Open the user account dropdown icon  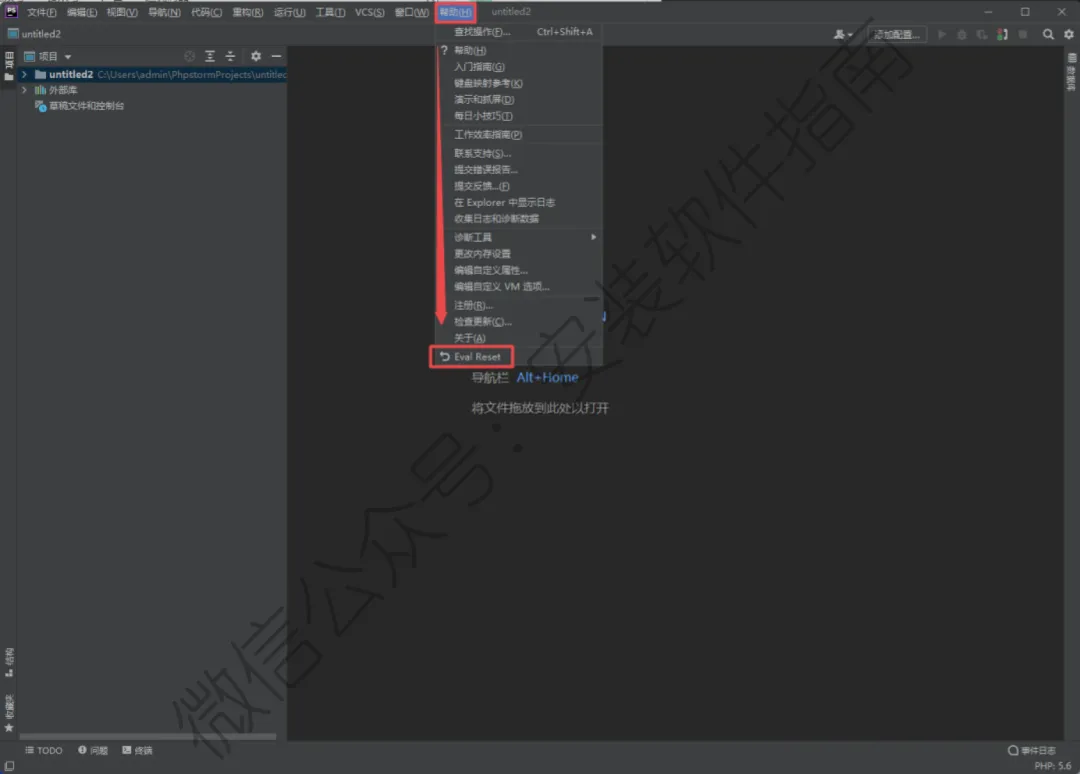point(843,34)
